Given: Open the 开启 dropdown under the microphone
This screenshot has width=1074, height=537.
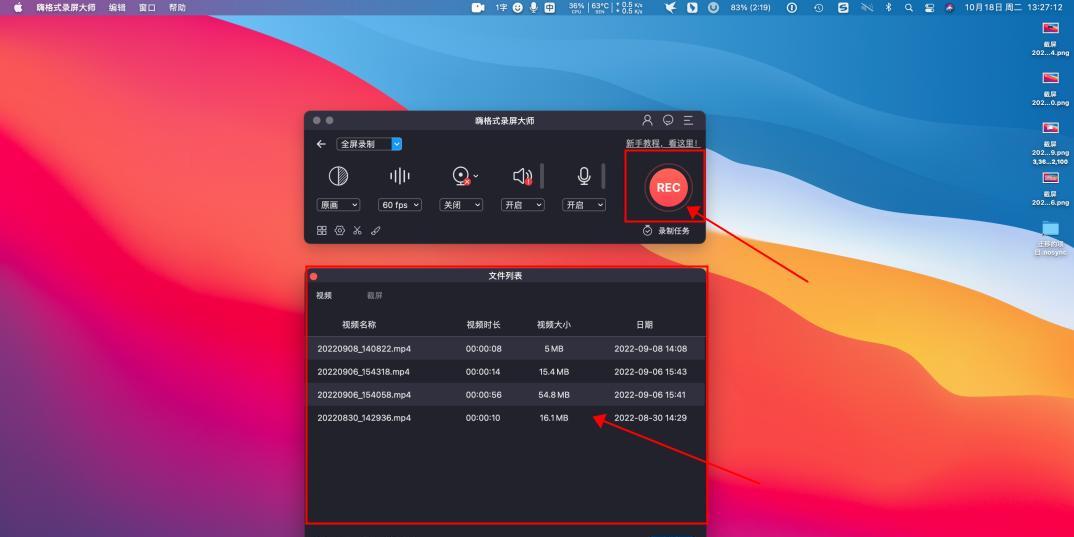Looking at the screenshot, I should pos(584,205).
